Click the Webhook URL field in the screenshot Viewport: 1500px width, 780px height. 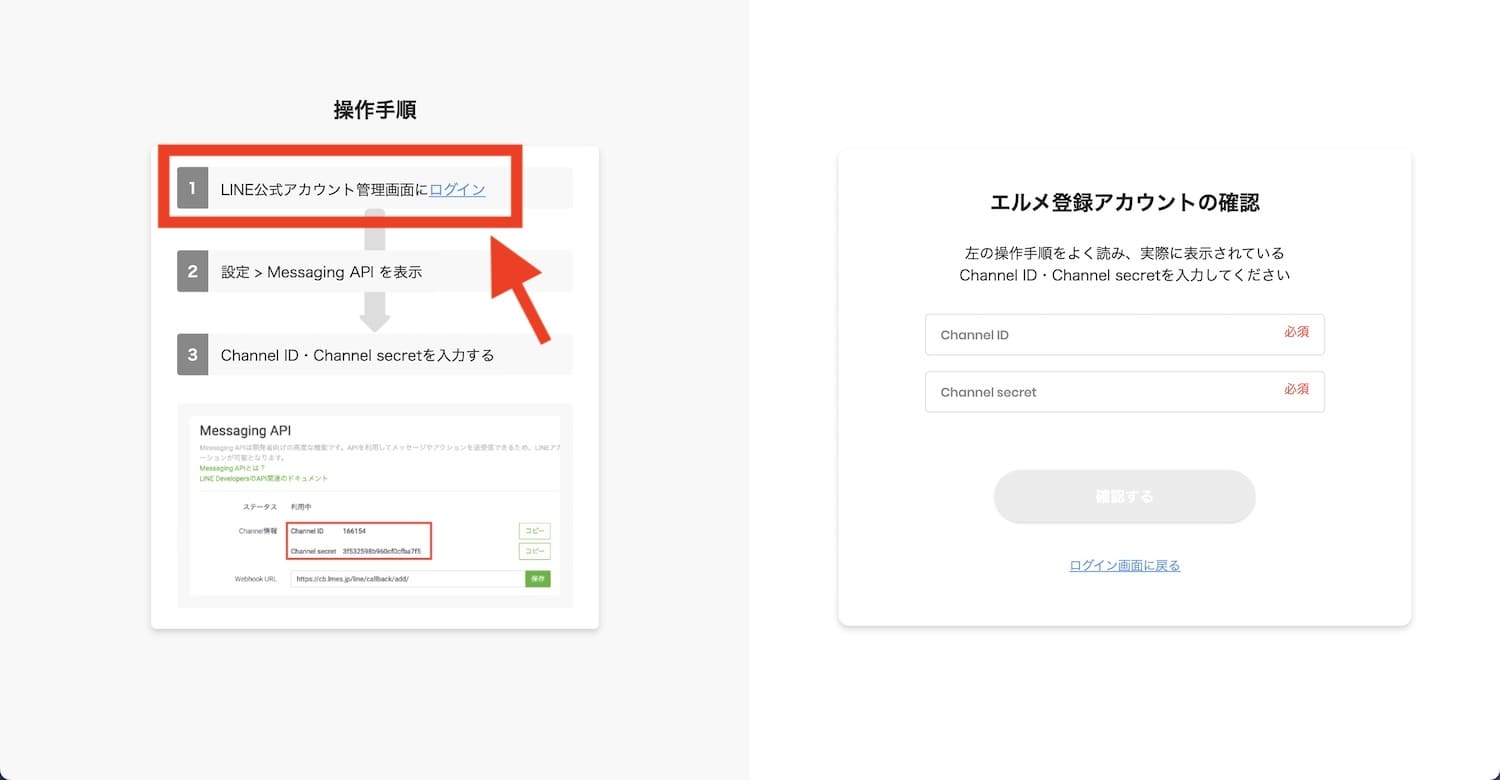407,579
